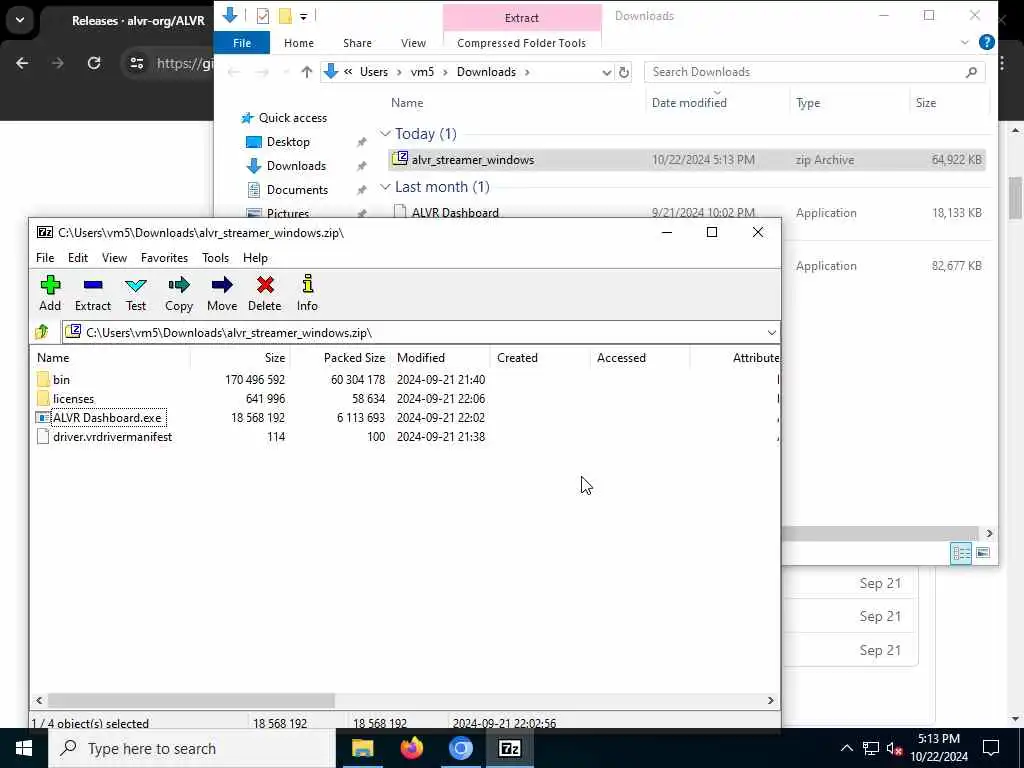Click Explorer Up one level arrow
Image resolution: width=1024 pixels, height=768 pixels.
coord(306,72)
